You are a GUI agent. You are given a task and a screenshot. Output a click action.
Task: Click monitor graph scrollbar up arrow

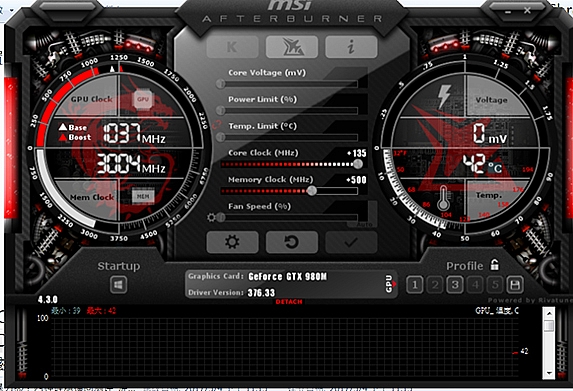point(549,314)
